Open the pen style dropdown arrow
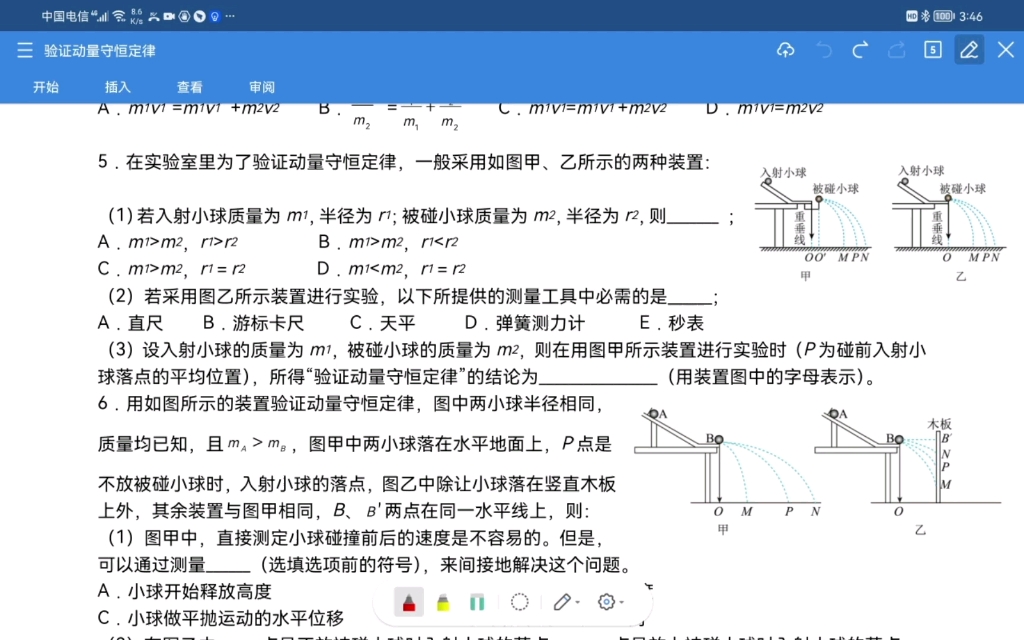This screenshot has width=1024, height=640. (x=575, y=603)
